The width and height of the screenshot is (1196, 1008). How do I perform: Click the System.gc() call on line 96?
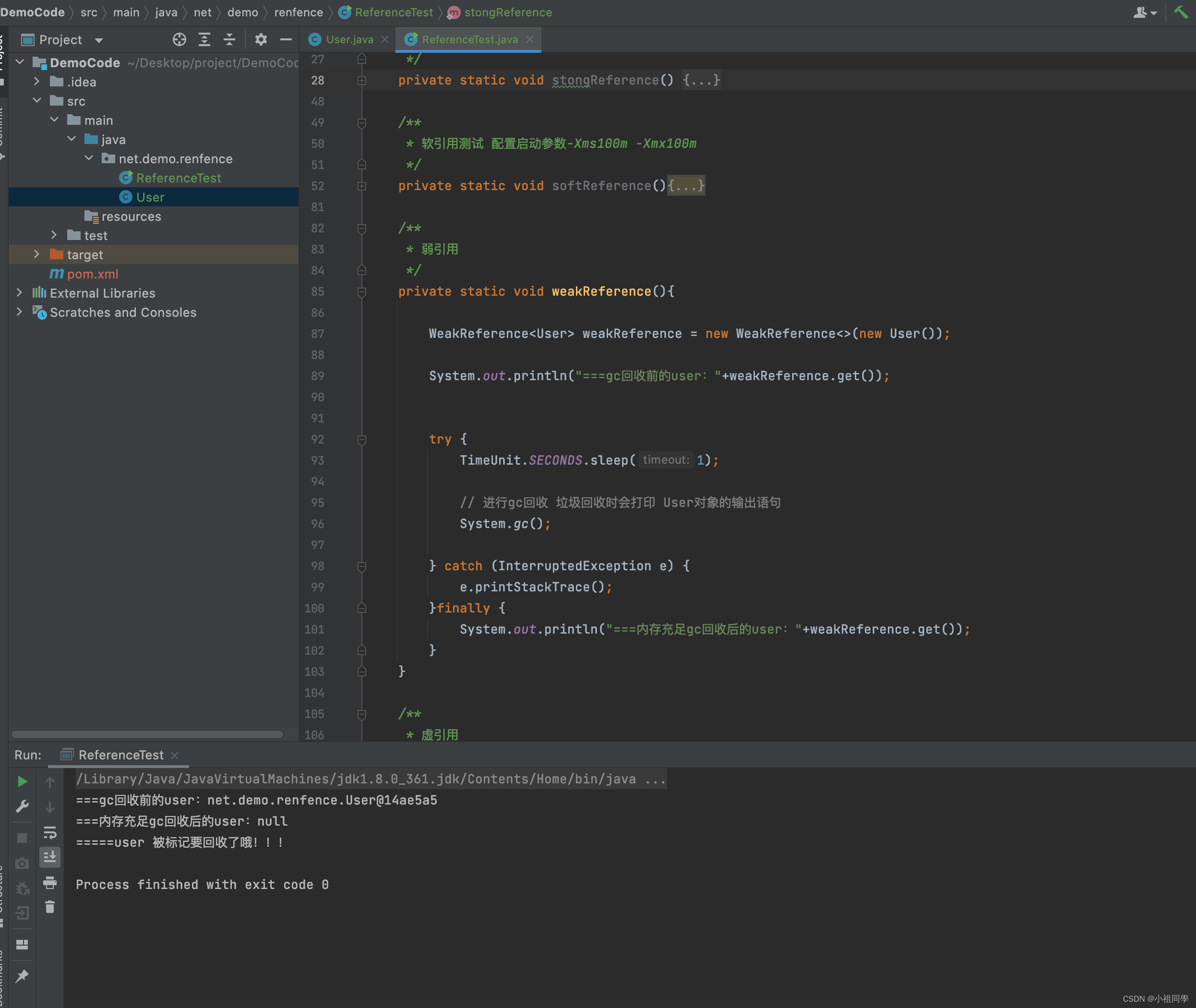pyautogui.click(x=504, y=524)
